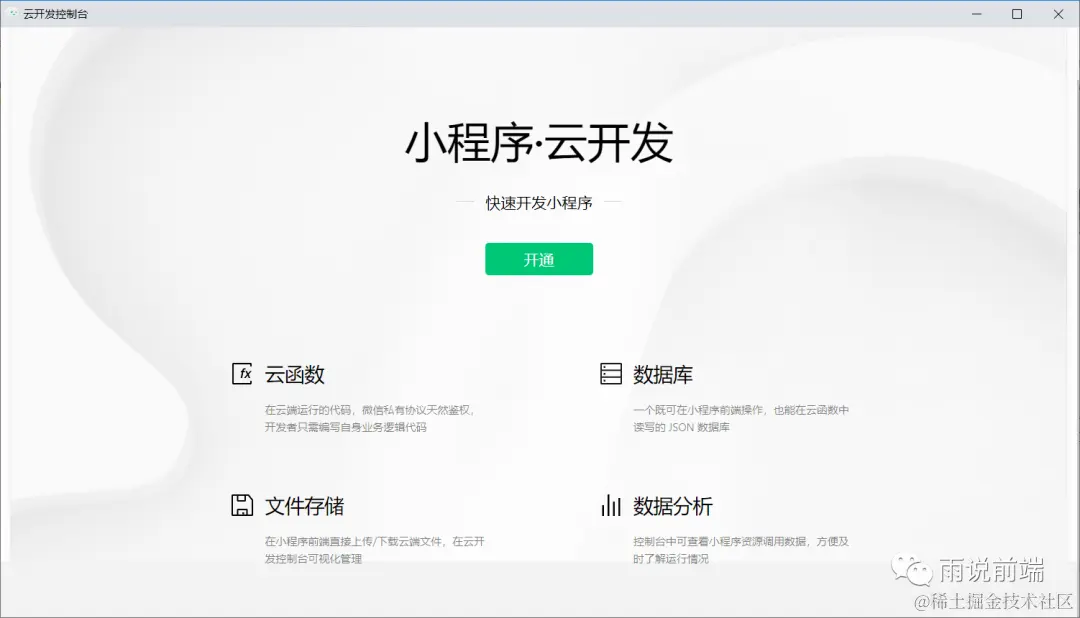1080x618 pixels.
Task: Click the small dash icon beside 快速开发小程序
Action: (465, 203)
